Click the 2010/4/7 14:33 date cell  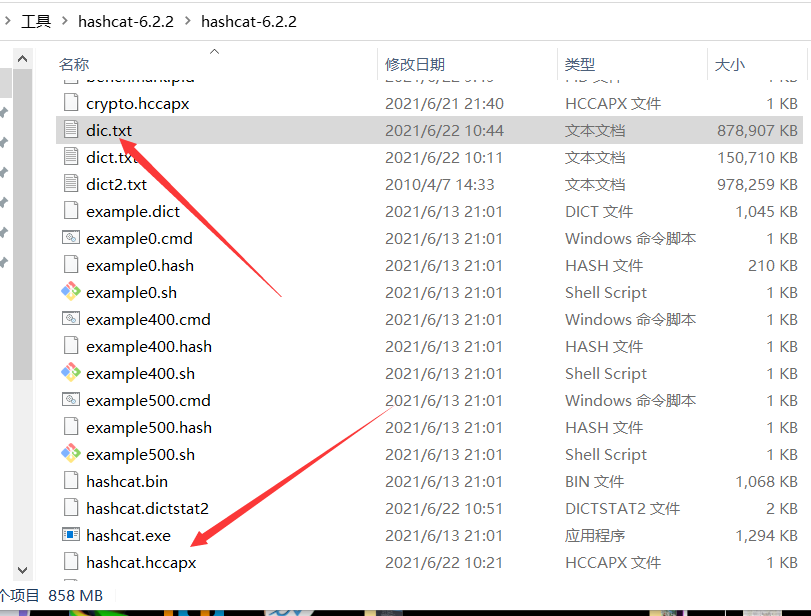pyautogui.click(x=440, y=185)
